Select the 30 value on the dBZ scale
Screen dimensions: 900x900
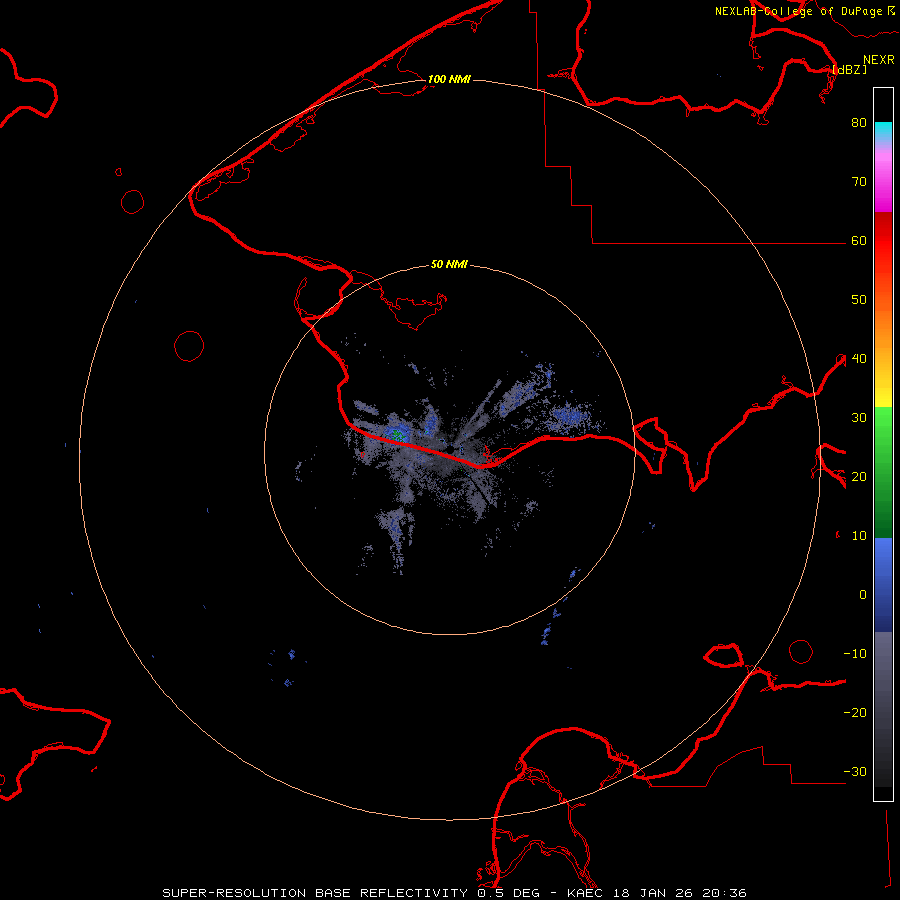(859, 418)
